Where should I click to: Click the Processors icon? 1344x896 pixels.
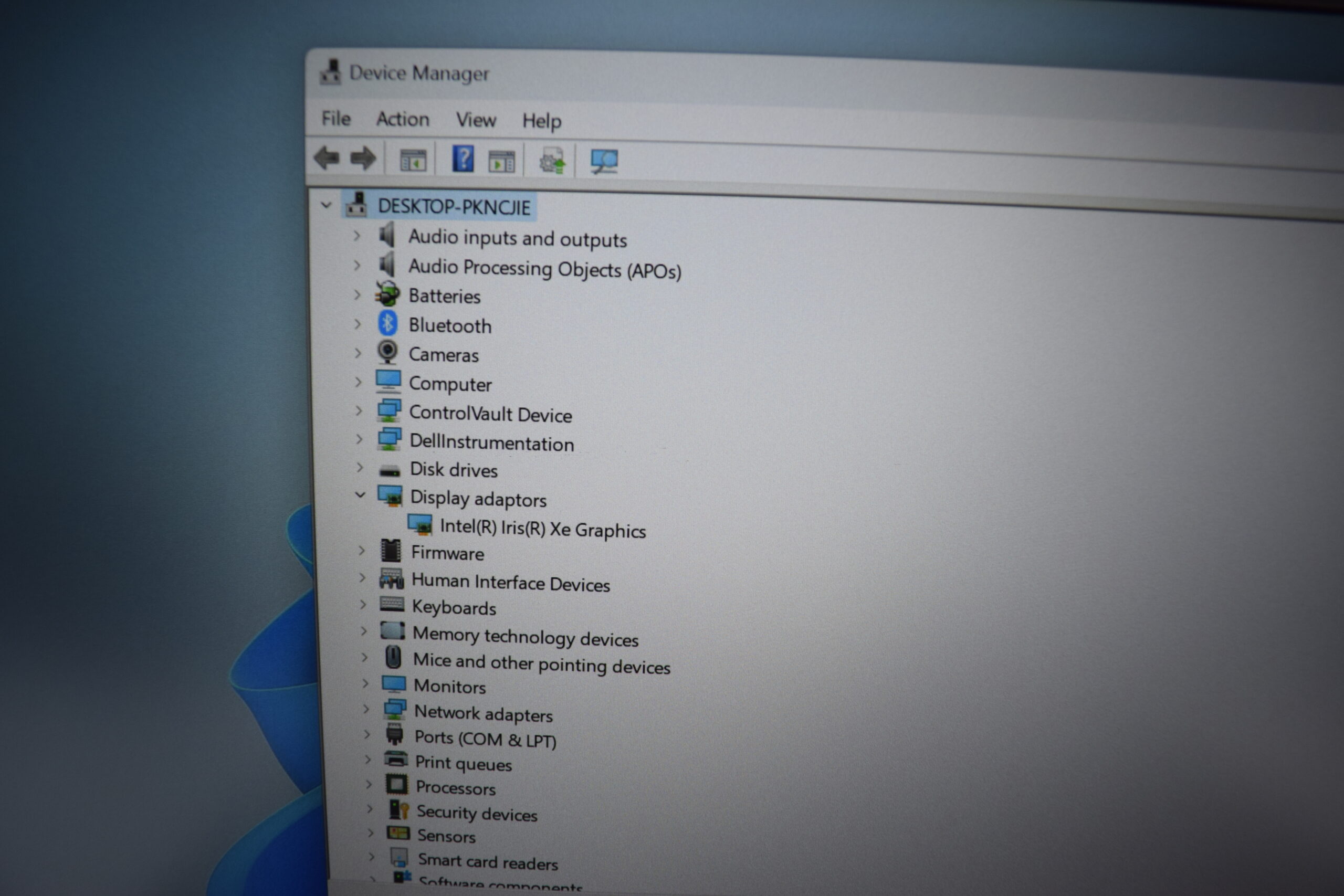(x=397, y=785)
